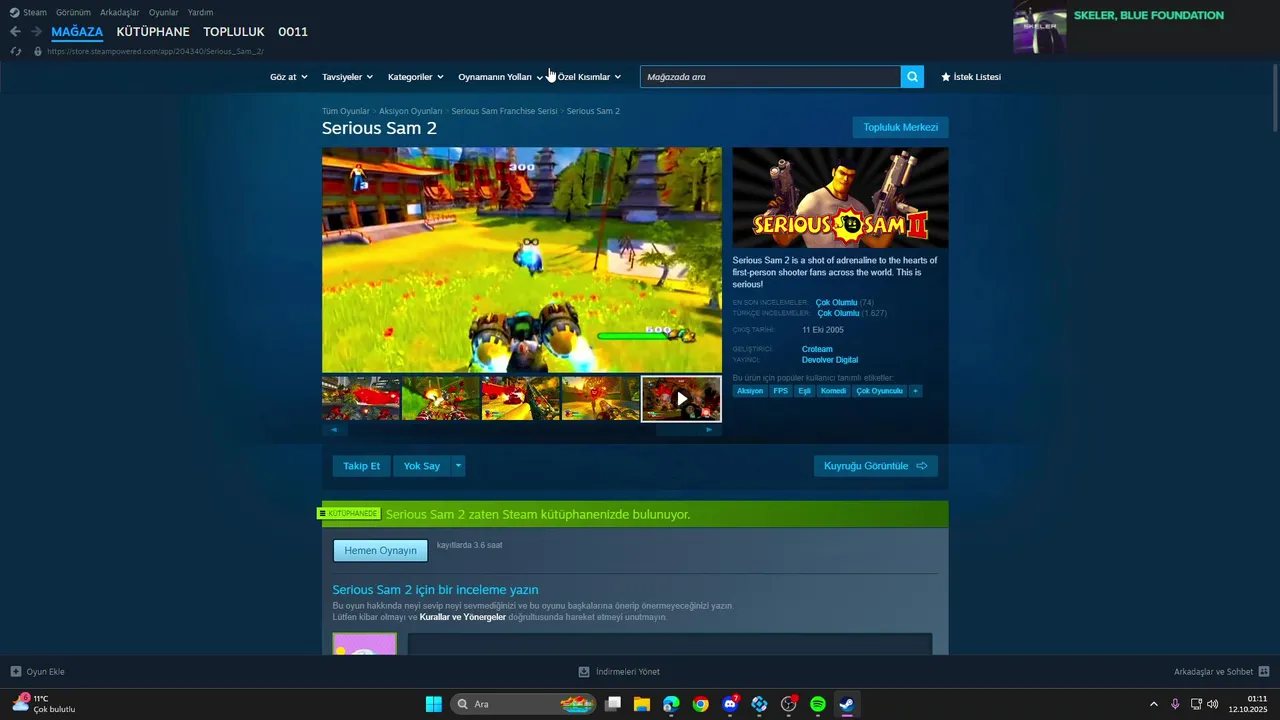Expand Oynamanın Yolları dropdown
The width and height of the screenshot is (1280, 720).
pyautogui.click(x=500, y=77)
